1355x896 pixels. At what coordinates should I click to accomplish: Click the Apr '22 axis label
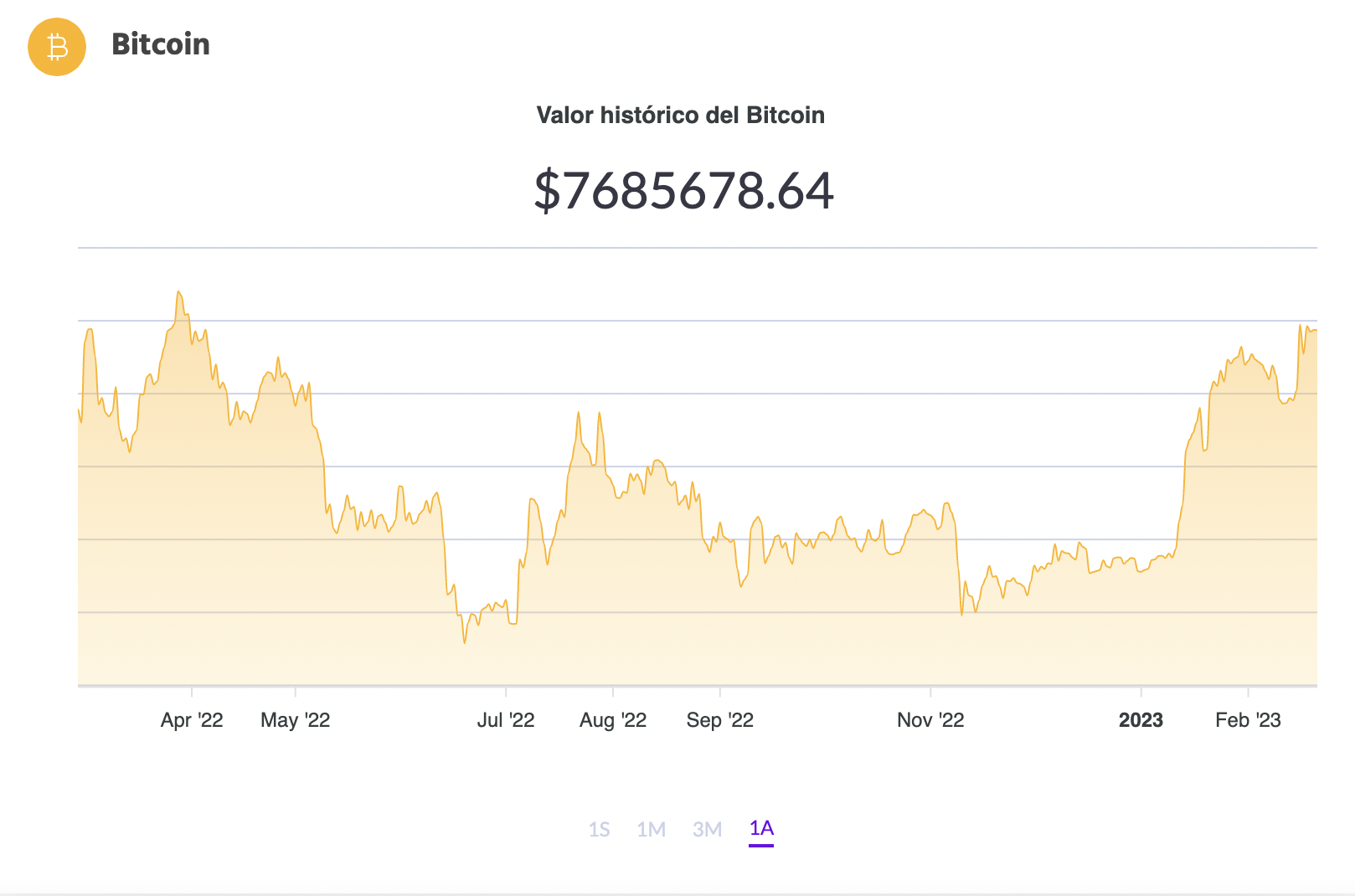[192, 720]
